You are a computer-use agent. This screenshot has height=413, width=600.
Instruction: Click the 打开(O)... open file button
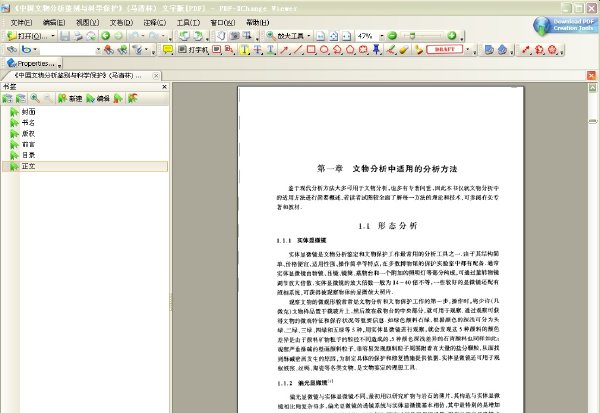pos(27,36)
